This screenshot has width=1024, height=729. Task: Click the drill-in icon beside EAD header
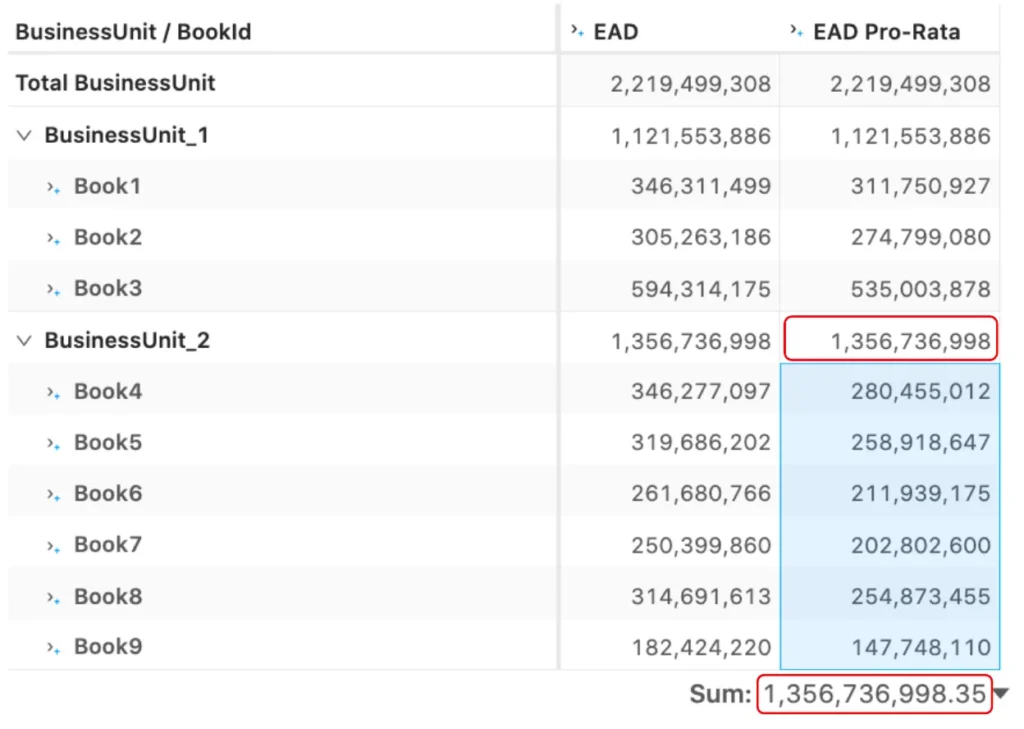577,30
